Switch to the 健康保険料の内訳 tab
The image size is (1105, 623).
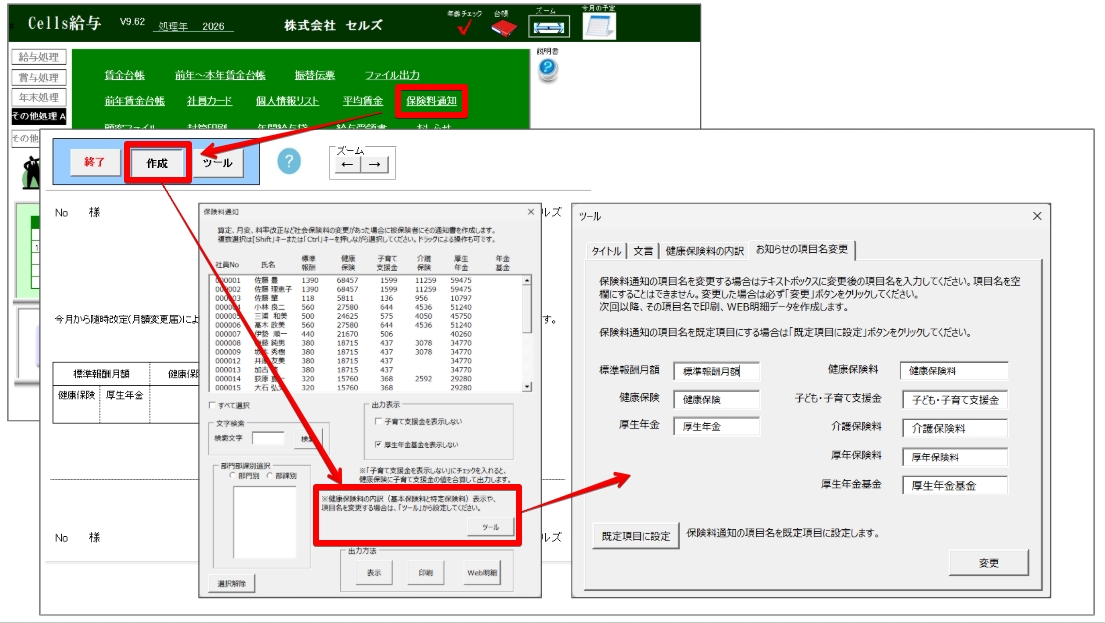(705, 251)
